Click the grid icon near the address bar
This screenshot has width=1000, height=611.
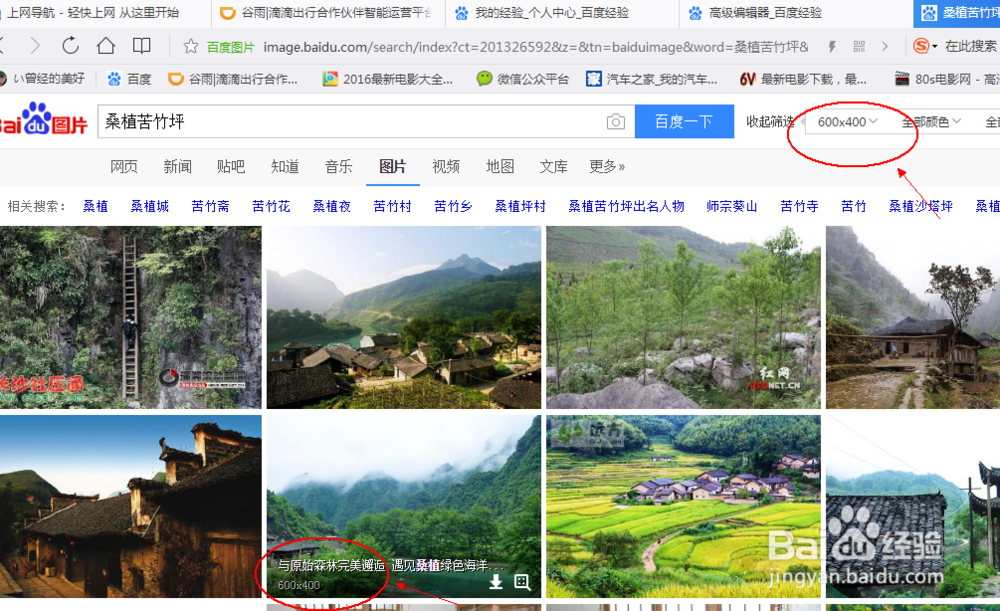[x=858, y=45]
